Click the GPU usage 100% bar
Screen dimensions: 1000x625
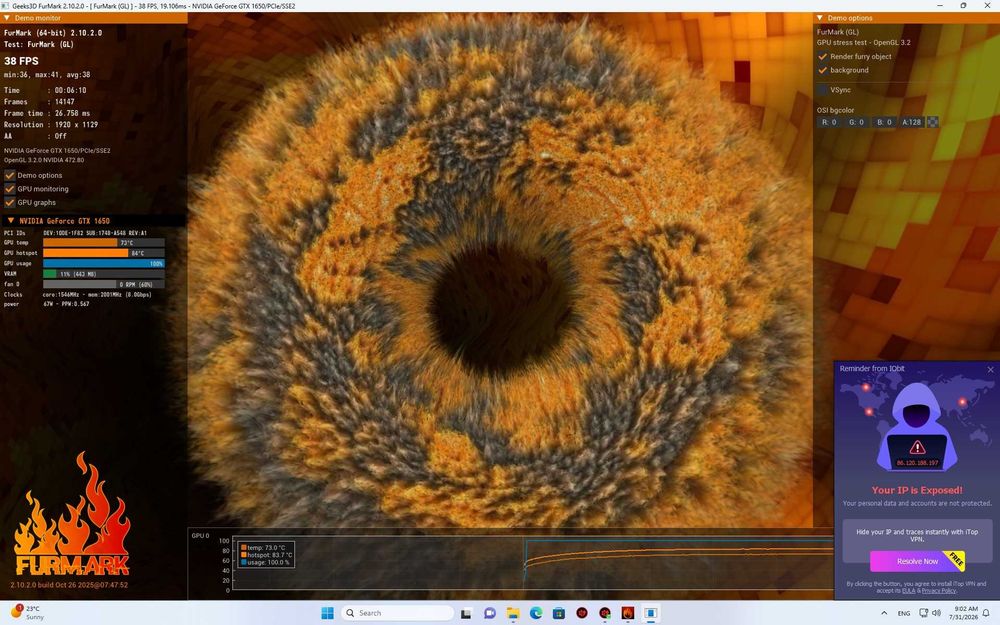[103, 263]
